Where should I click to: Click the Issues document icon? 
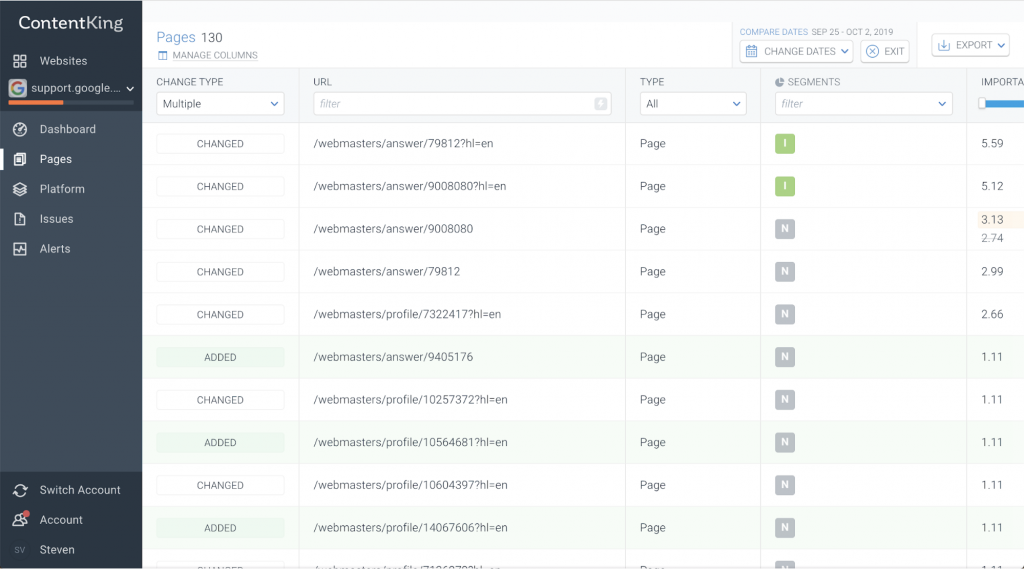tap(20, 219)
